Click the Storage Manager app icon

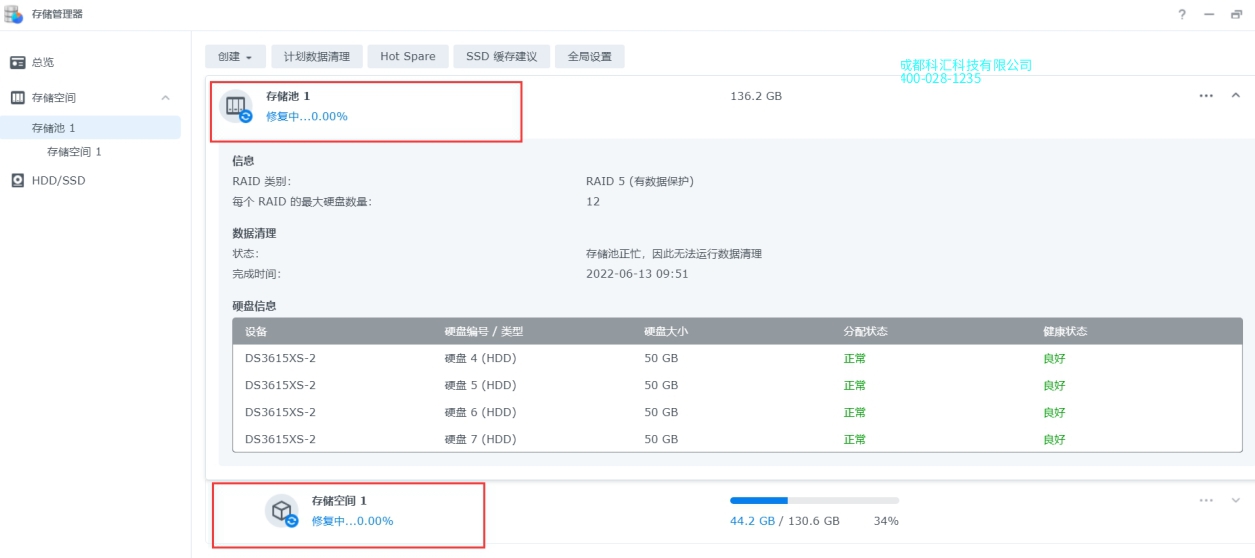[x=14, y=14]
